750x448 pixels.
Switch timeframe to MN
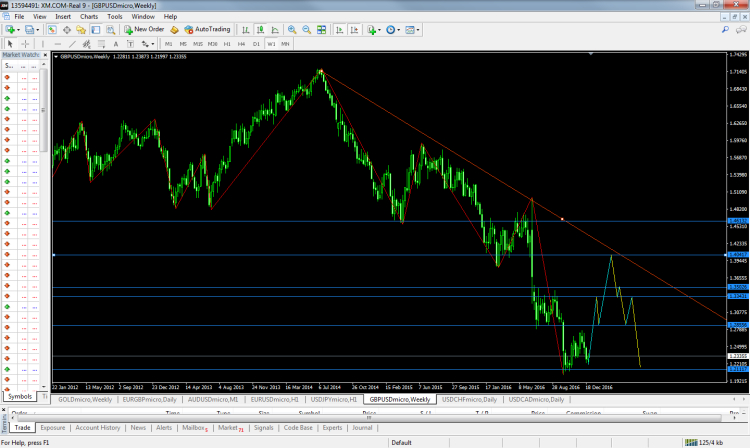pyautogui.click(x=286, y=44)
